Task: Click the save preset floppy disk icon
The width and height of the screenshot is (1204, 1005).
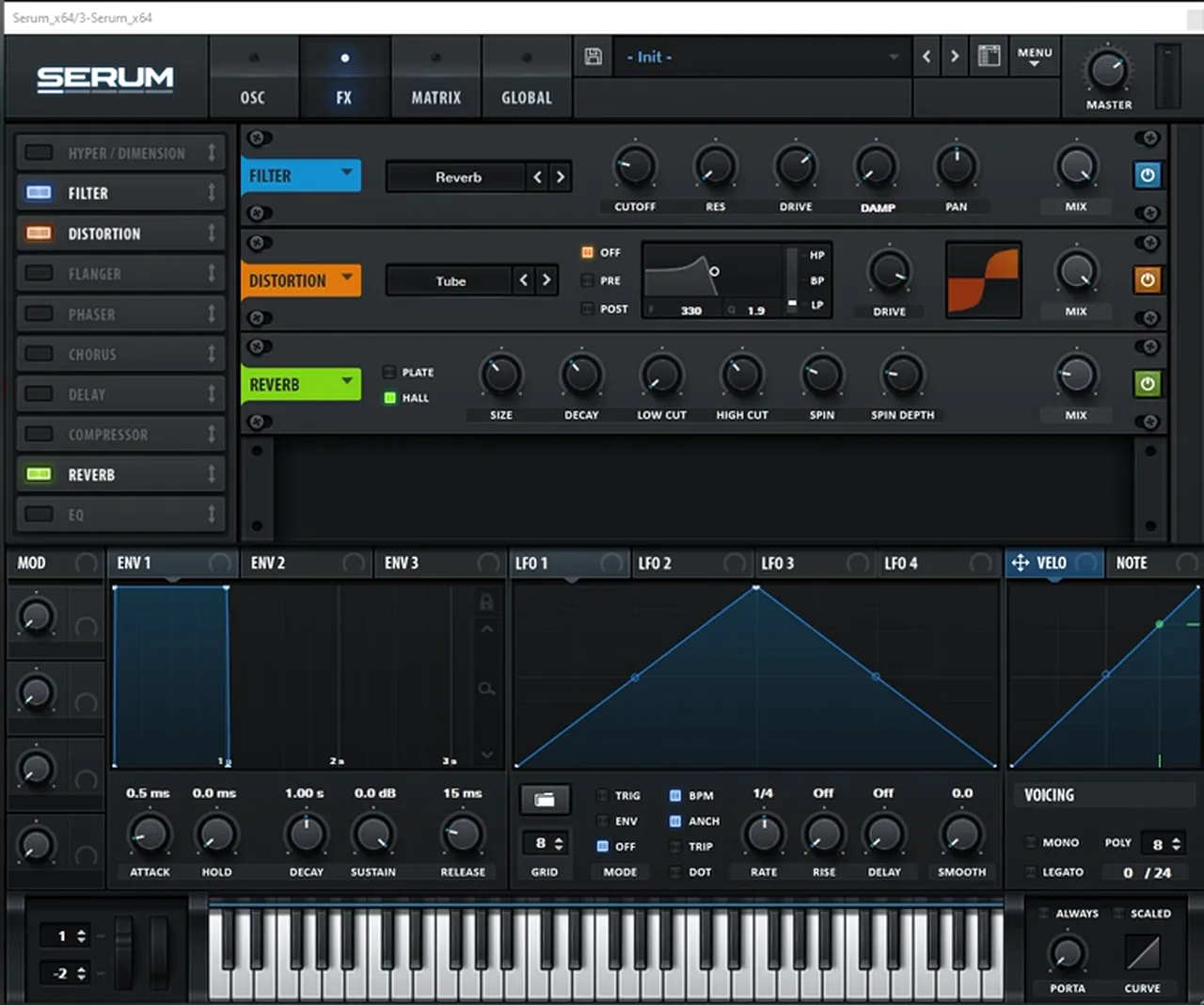Action: coord(593,56)
